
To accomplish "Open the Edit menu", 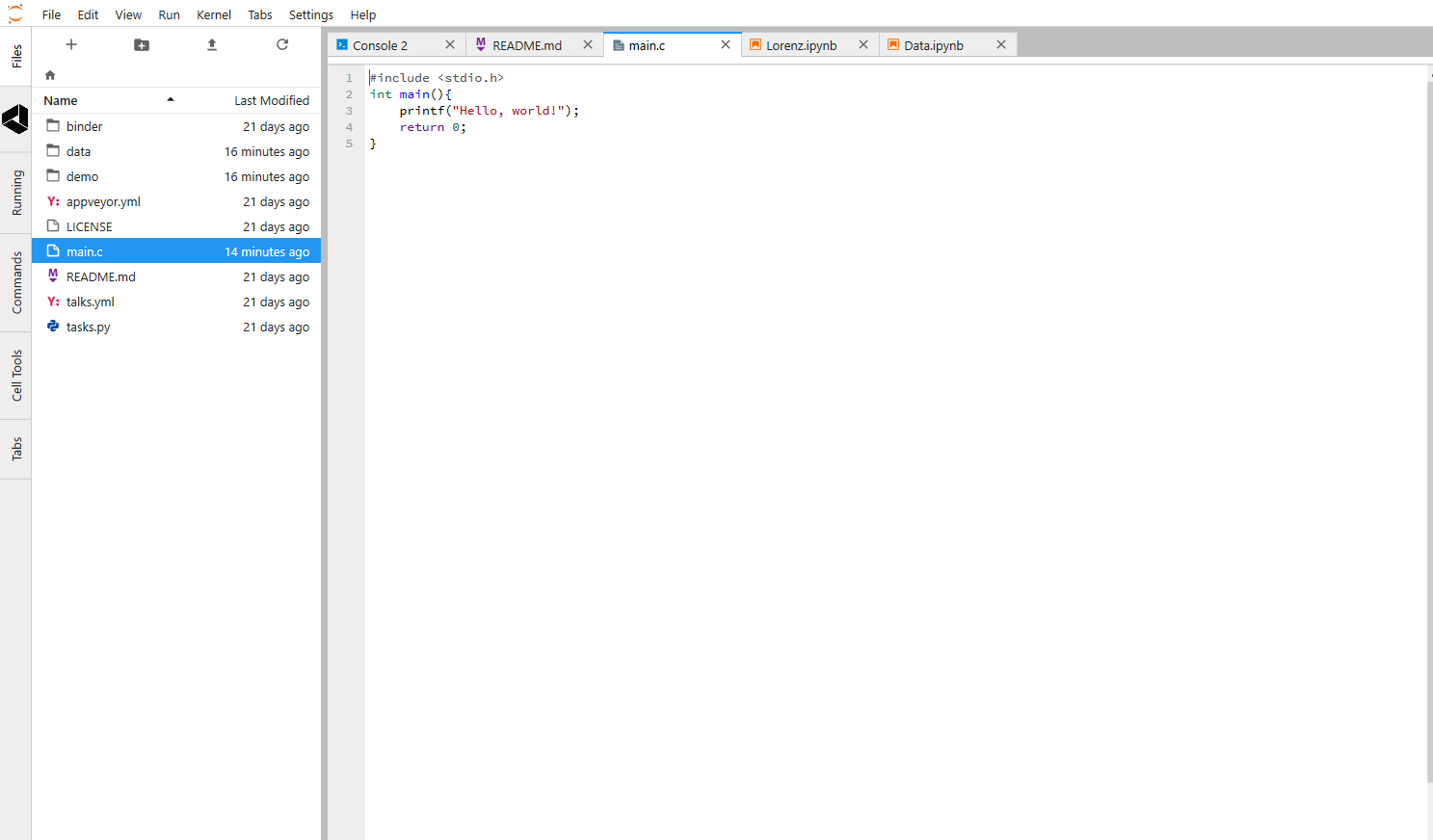I will (x=88, y=14).
